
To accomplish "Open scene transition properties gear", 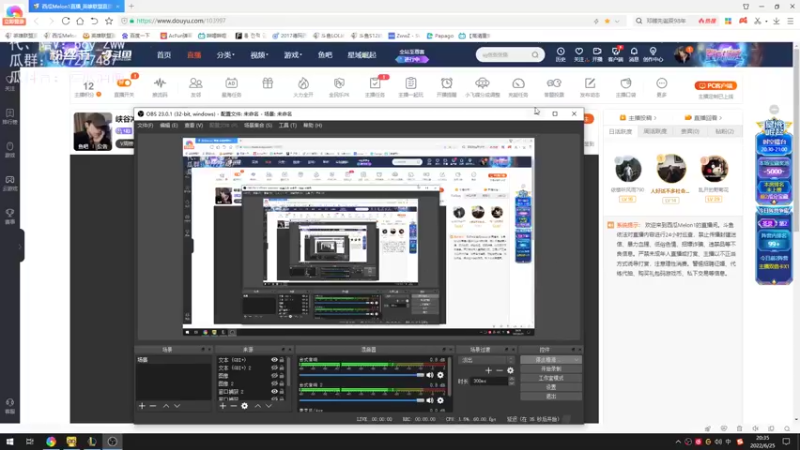I will point(510,370).
